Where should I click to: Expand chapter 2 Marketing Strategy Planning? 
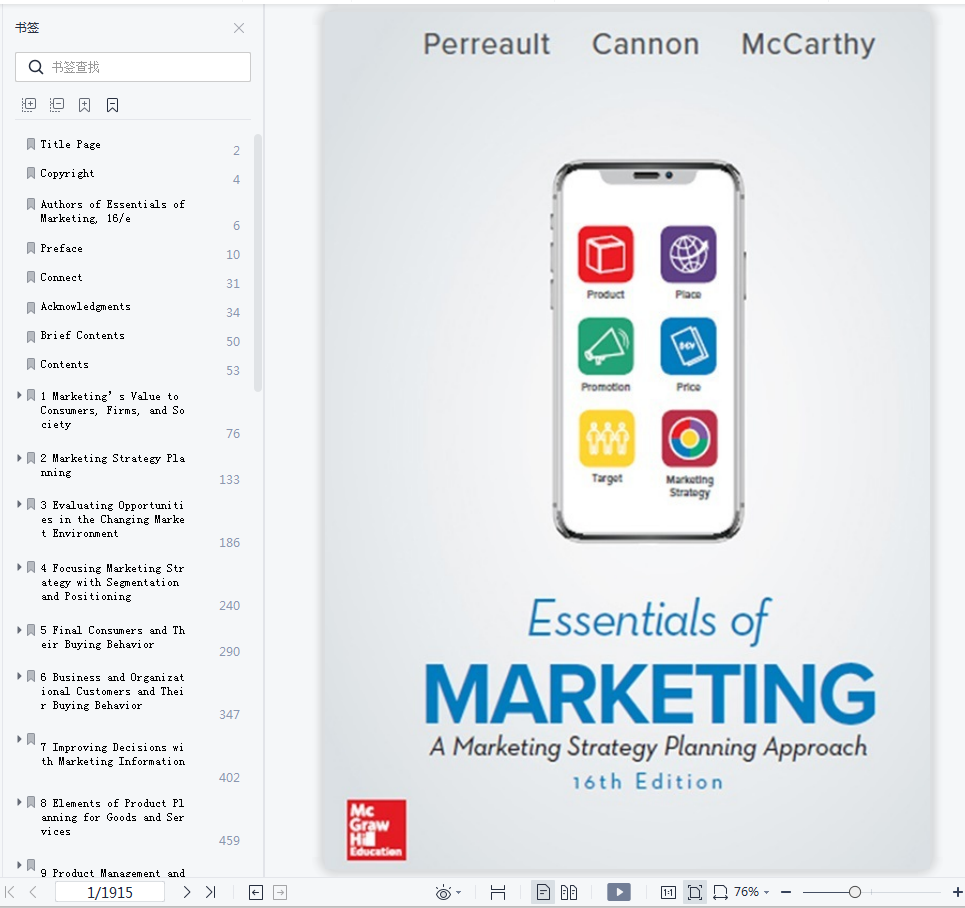[19, 457]
